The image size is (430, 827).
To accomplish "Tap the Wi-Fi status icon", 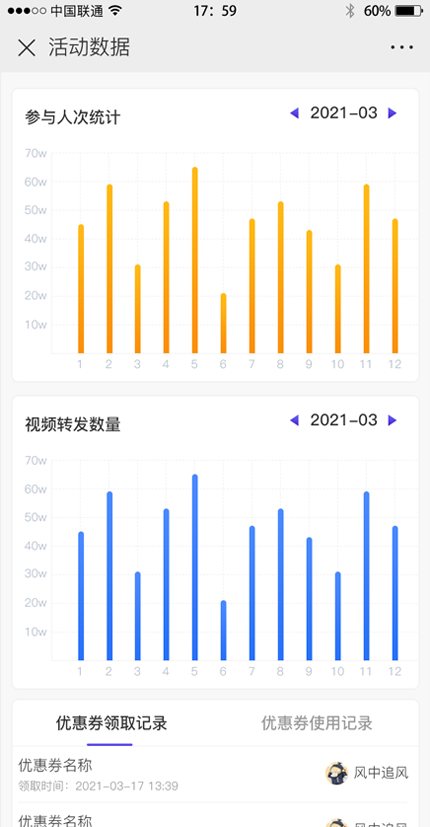I will click(116, 10).
